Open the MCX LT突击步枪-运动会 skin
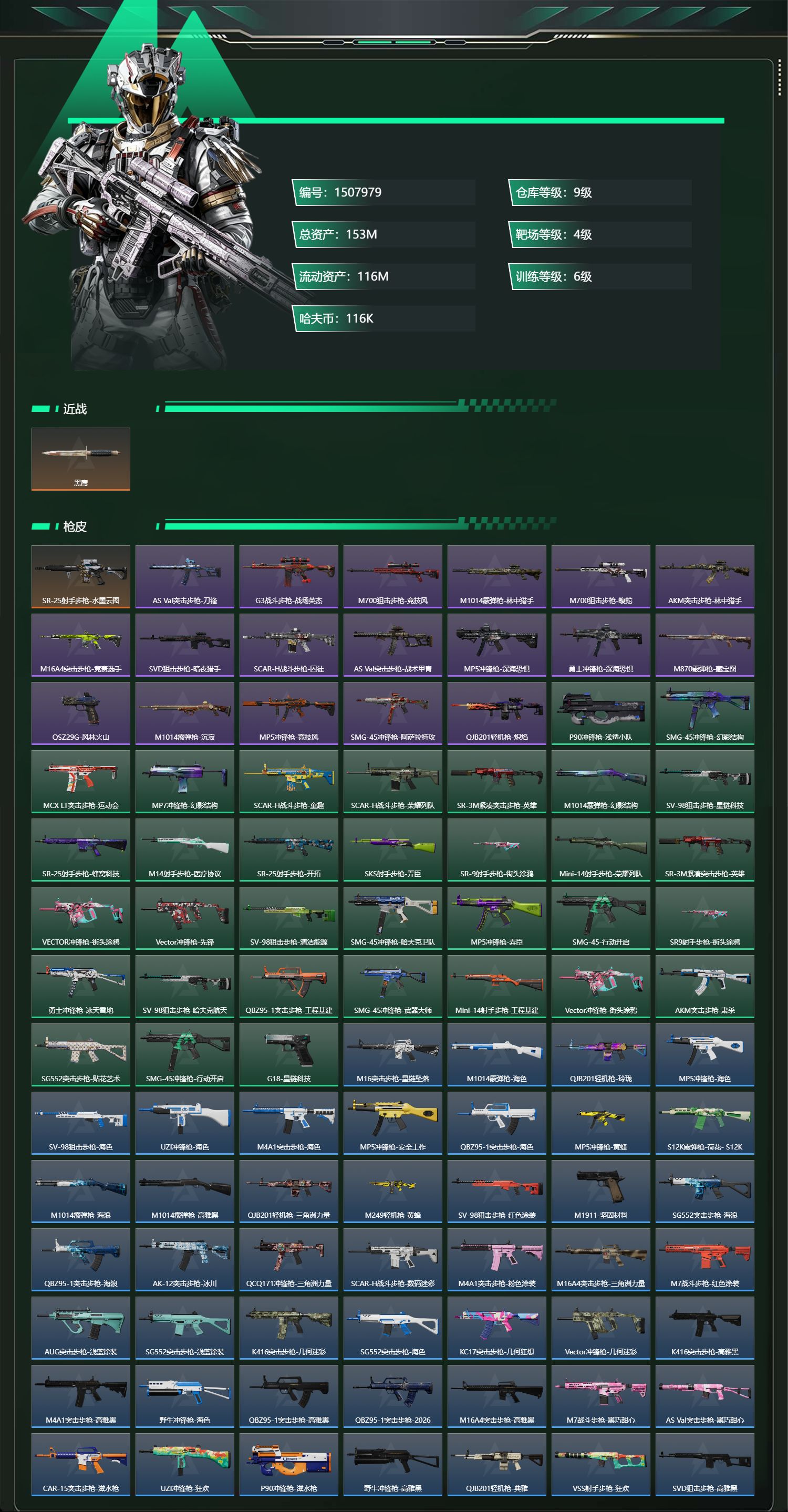 81,782
